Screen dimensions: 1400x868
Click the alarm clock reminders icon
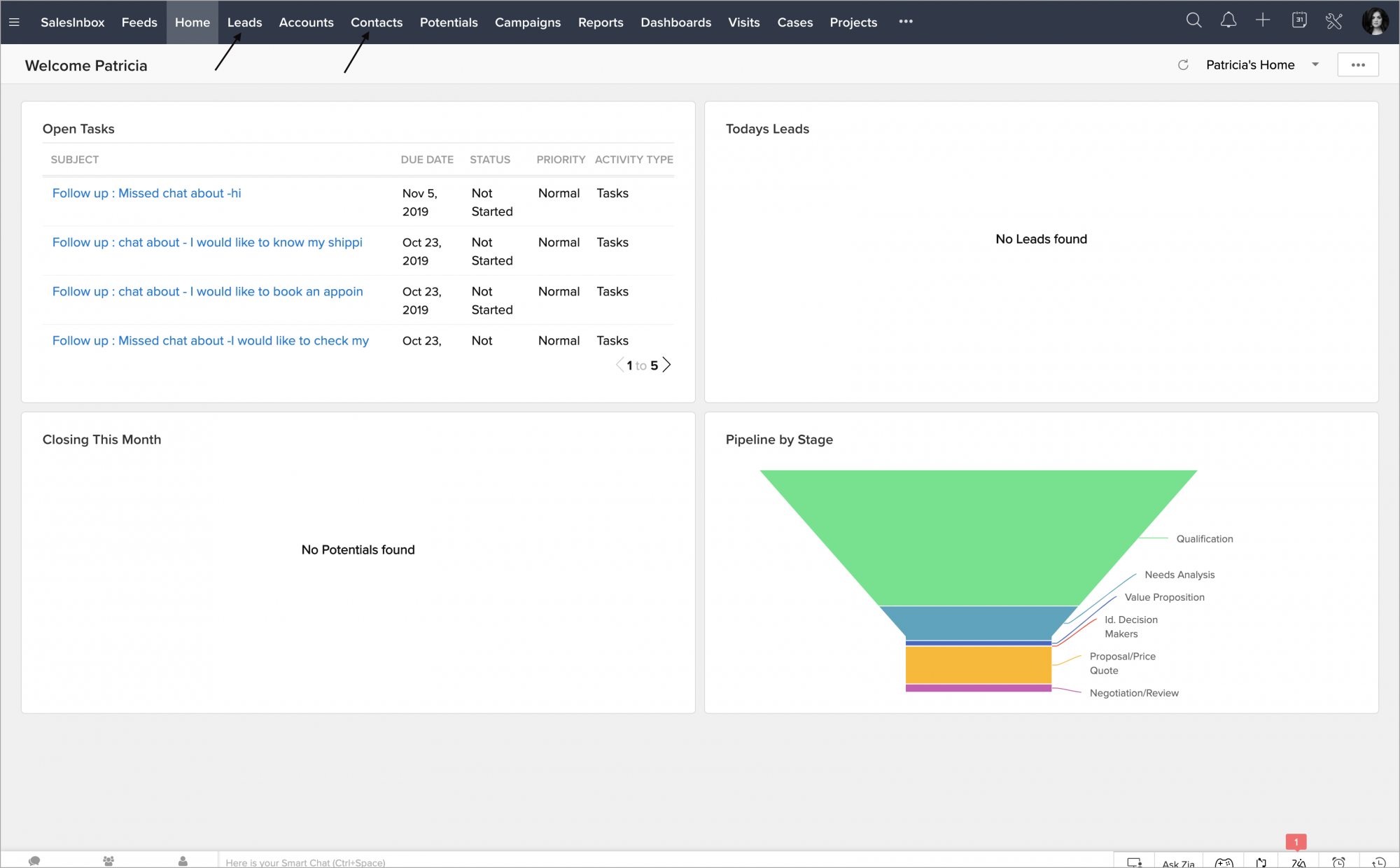pyautogui.click(x=1338, y=862)
